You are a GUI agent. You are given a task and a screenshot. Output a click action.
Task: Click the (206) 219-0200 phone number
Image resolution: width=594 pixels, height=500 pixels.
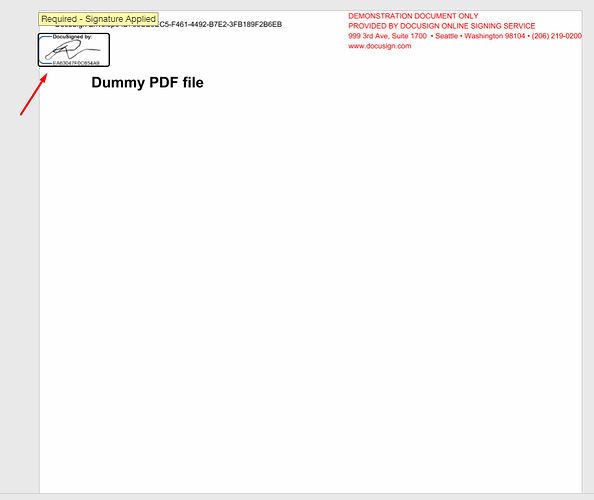point(556,36)
